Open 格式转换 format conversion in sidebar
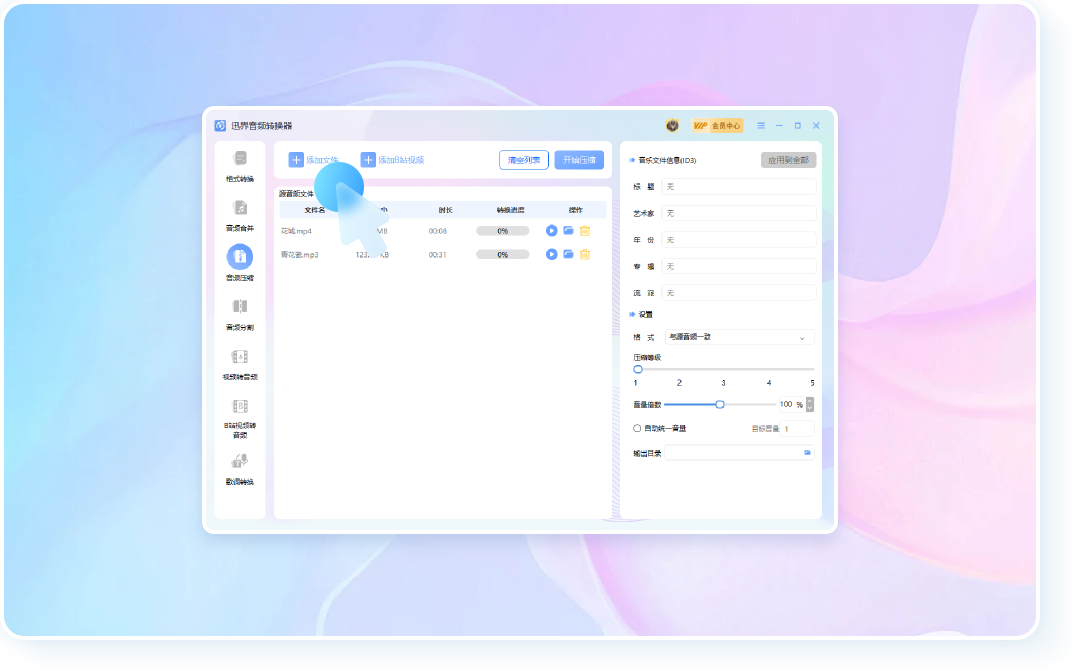This screenshot has height=672, width=1072. (240, 166)
